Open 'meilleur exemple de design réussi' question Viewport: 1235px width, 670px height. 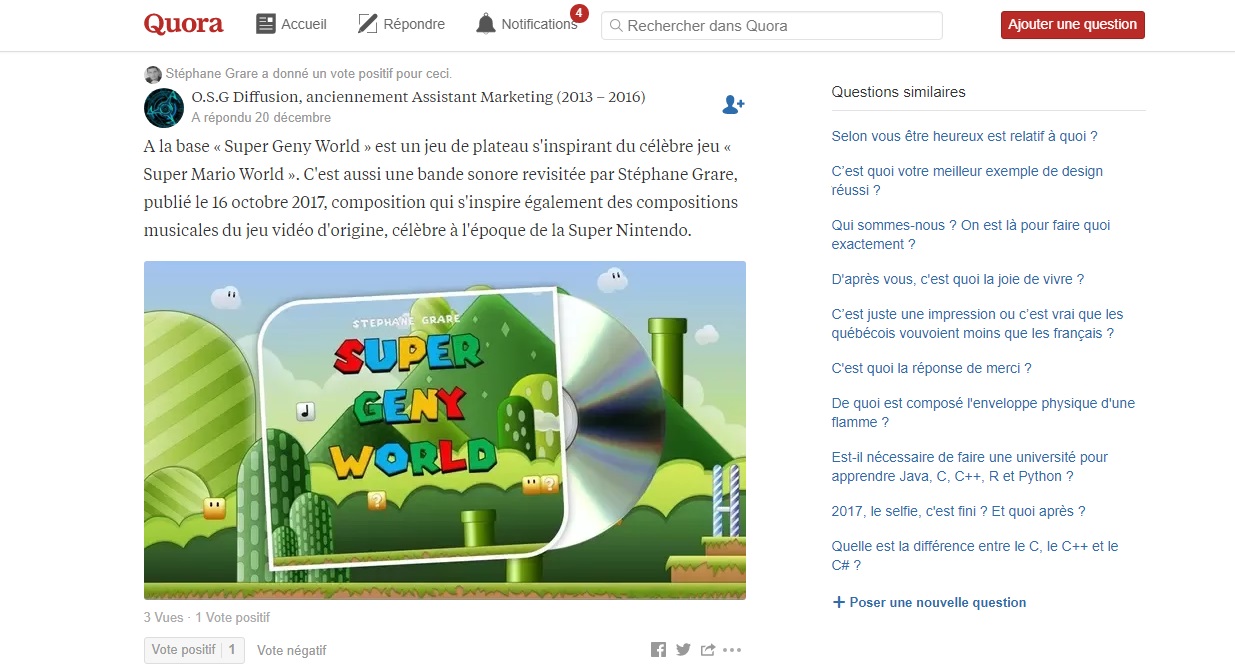click(967, 180)
